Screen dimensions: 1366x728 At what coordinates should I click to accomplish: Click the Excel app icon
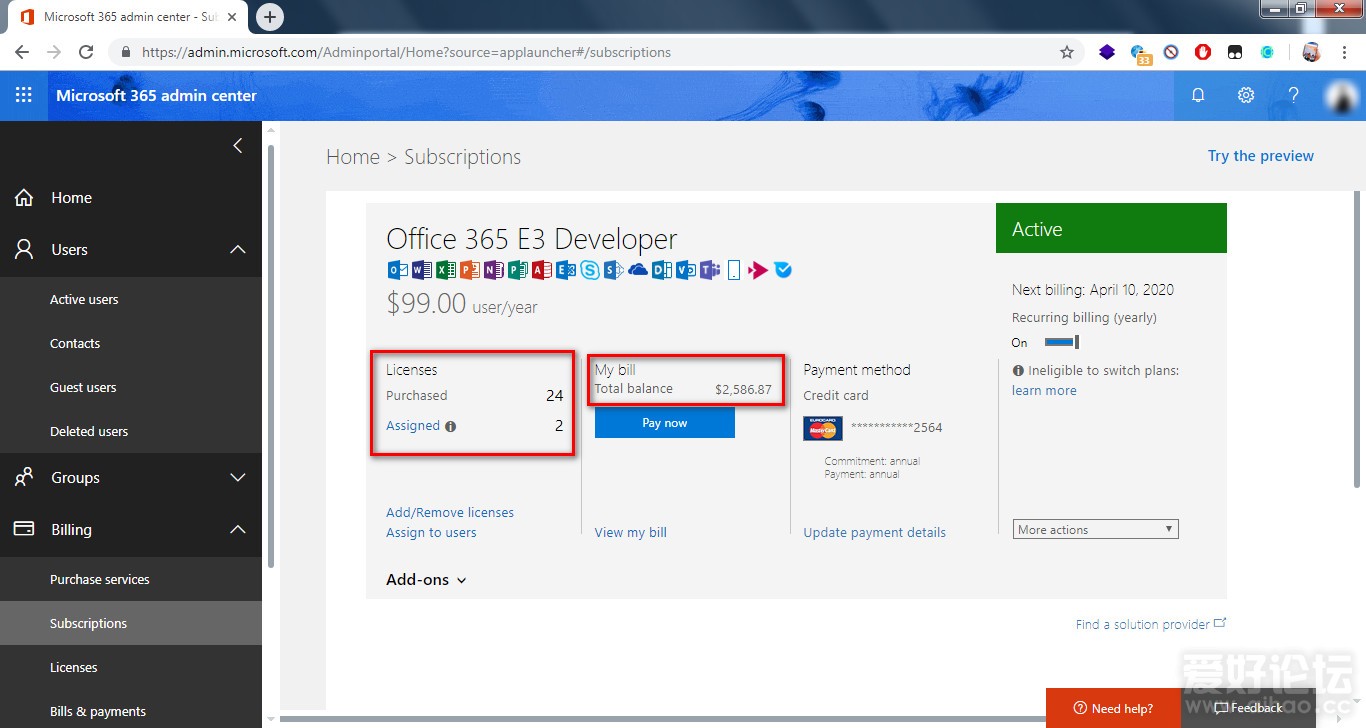pyautogui.click(x=446, y=270)
